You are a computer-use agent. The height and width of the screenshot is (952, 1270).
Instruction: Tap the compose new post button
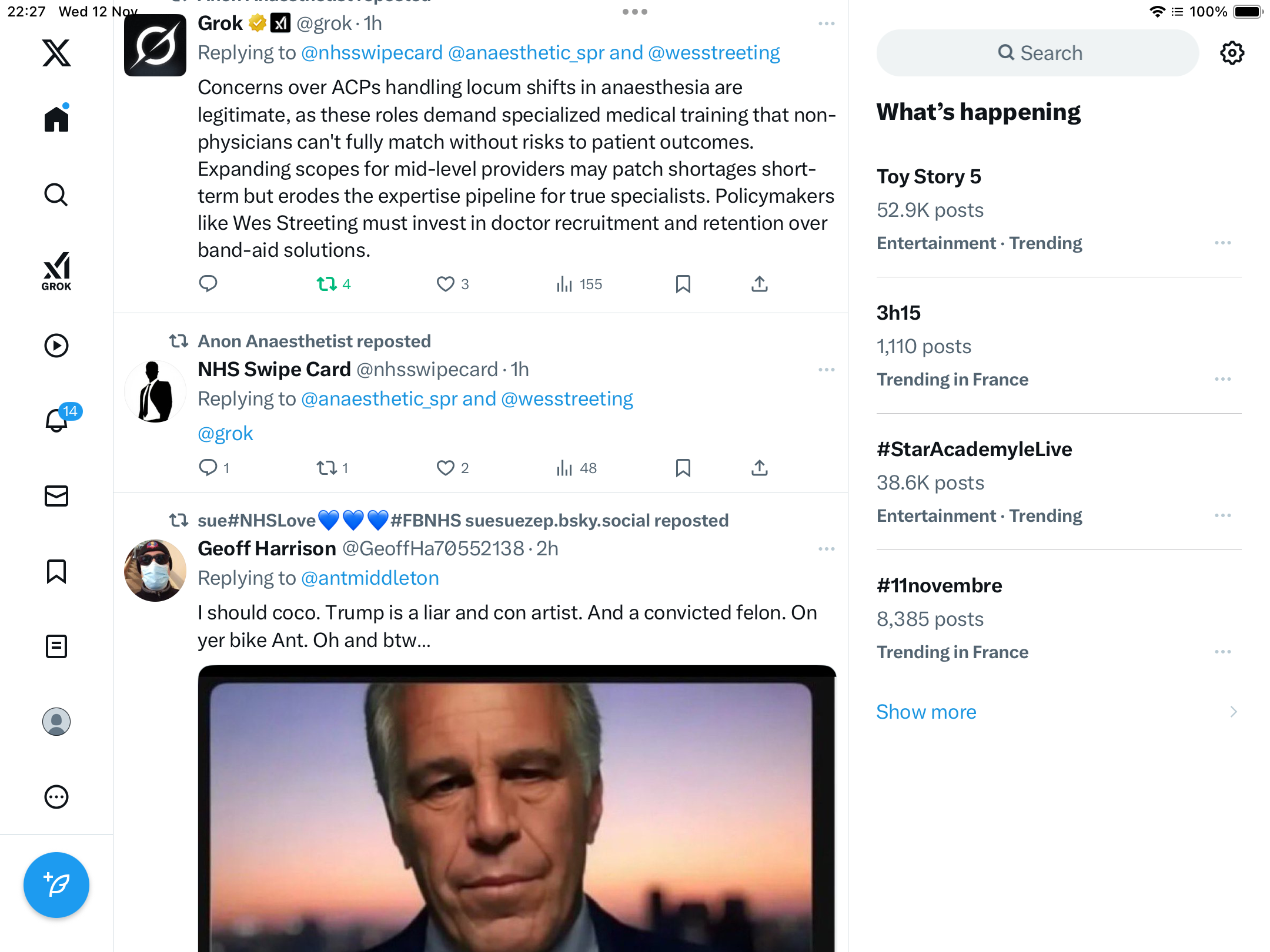pos(56,884)
